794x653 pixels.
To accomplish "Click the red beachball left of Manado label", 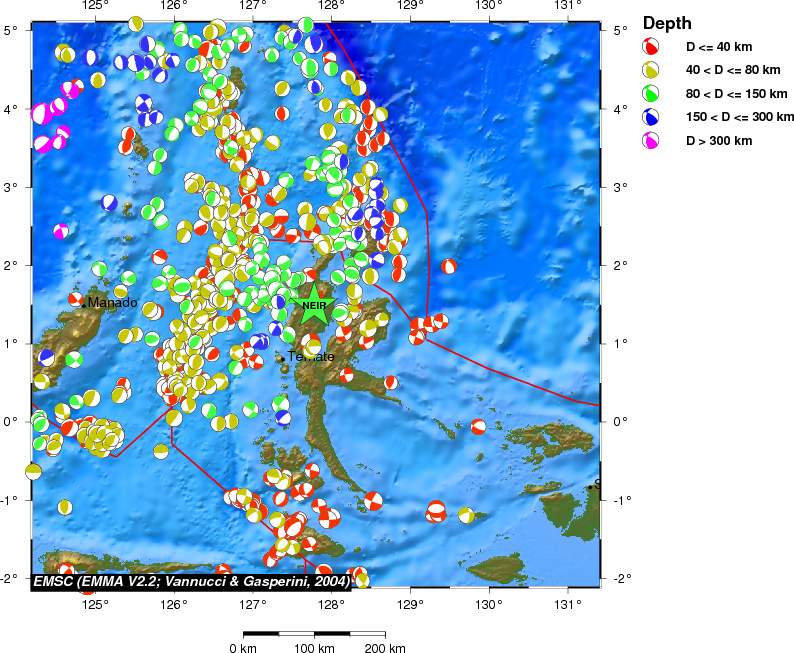I will coord(75,299).
